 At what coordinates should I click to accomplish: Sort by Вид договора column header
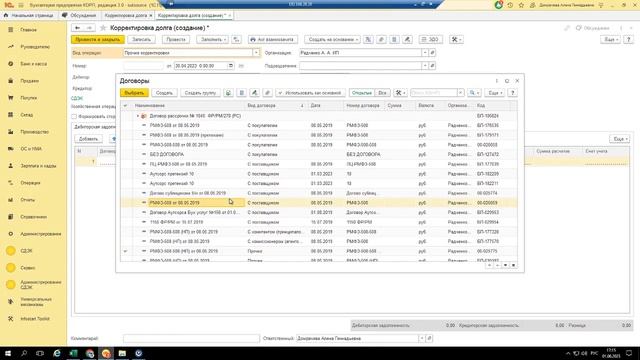[276, 106]
